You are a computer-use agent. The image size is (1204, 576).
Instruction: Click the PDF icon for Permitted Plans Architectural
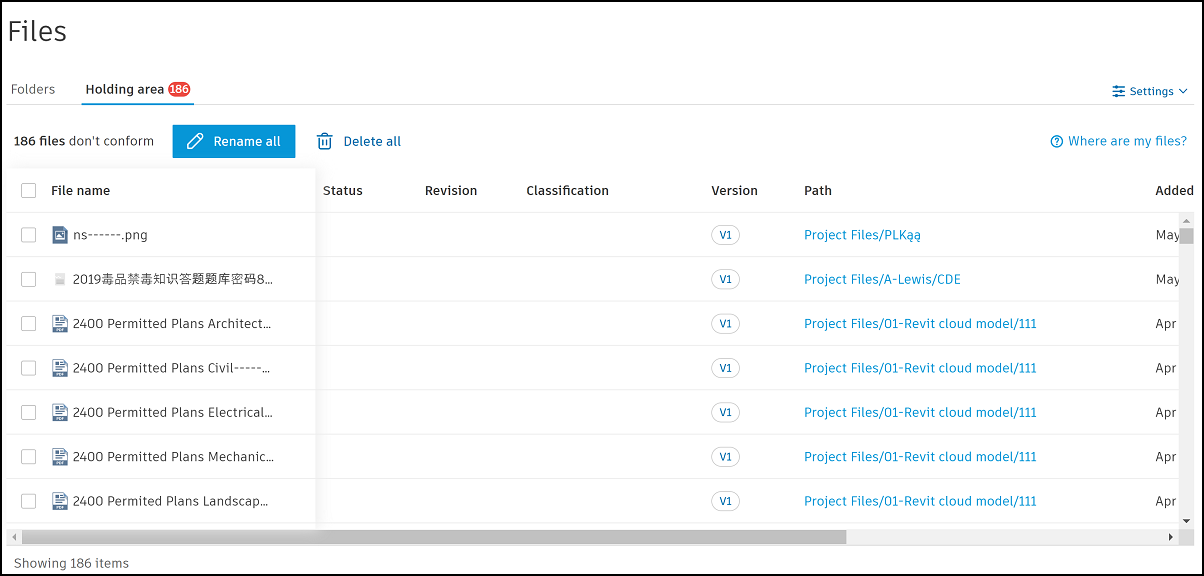[60, 324]
